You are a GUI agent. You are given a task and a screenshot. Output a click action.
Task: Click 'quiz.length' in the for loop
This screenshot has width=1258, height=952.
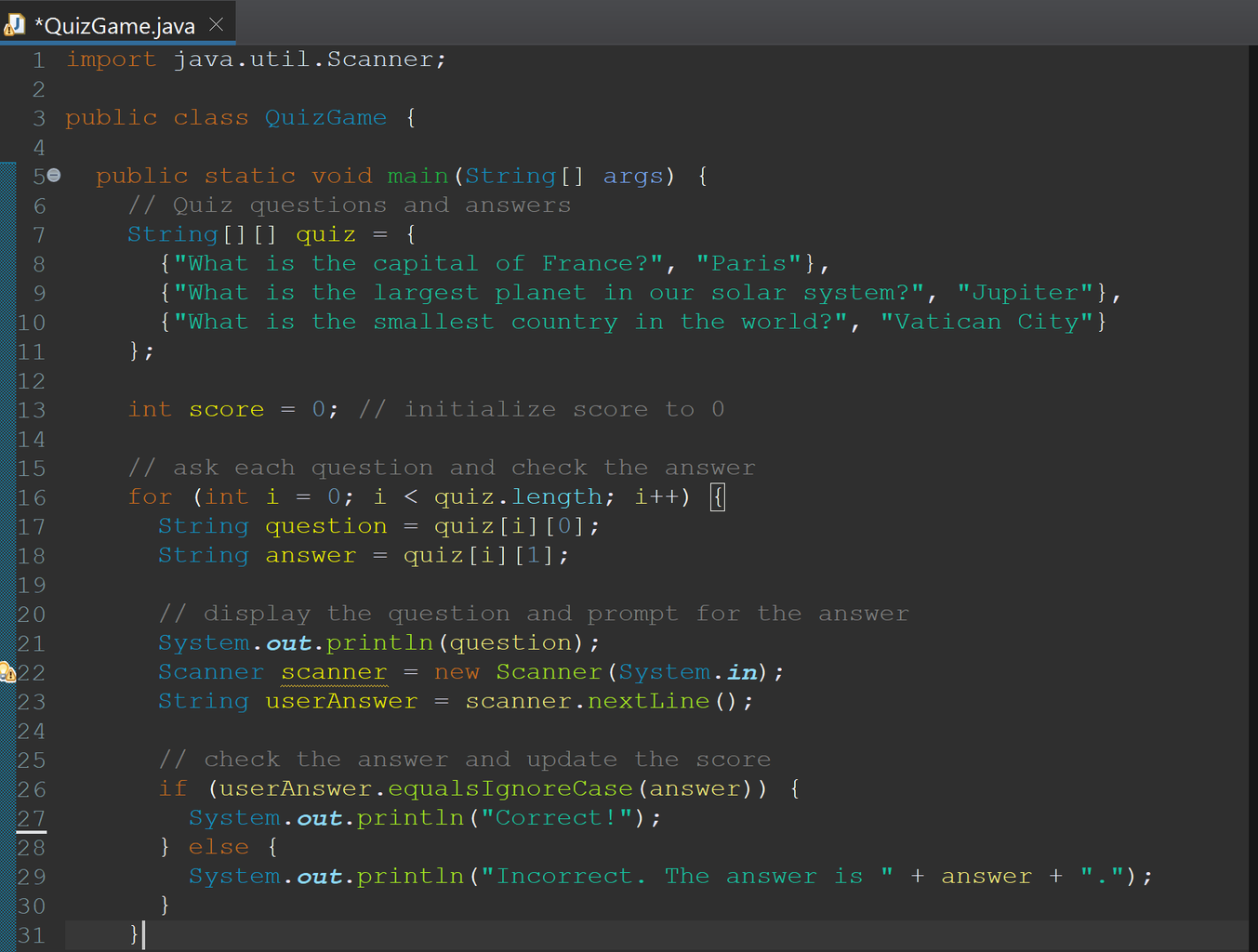click(518, 497)
